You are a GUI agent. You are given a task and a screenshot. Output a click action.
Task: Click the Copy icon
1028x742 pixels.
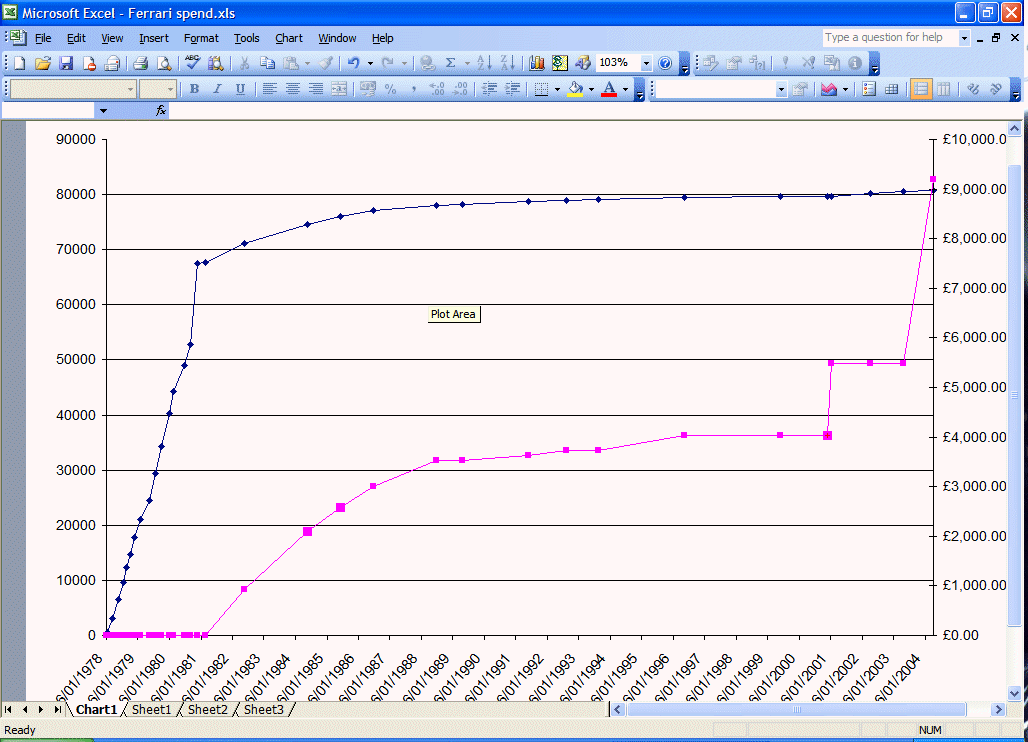point(267,63)
